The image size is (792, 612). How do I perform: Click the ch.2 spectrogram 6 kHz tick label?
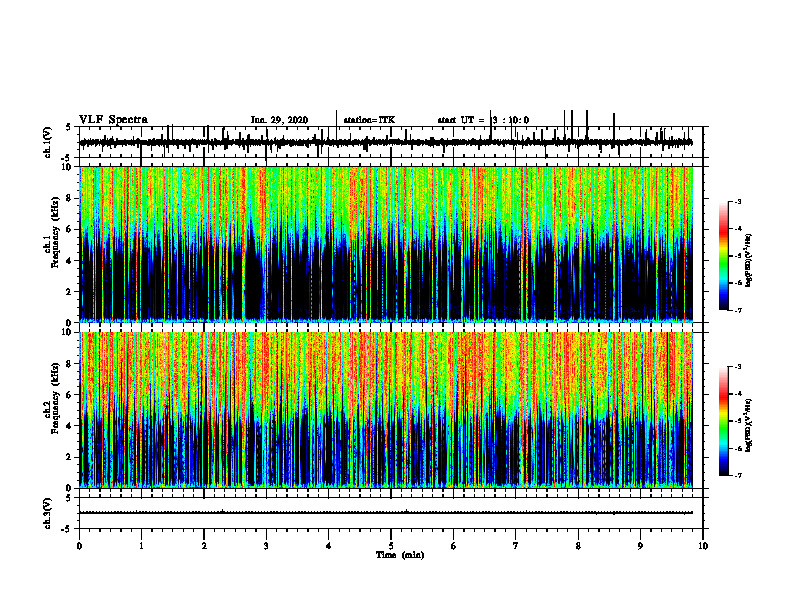pos(69,395)
